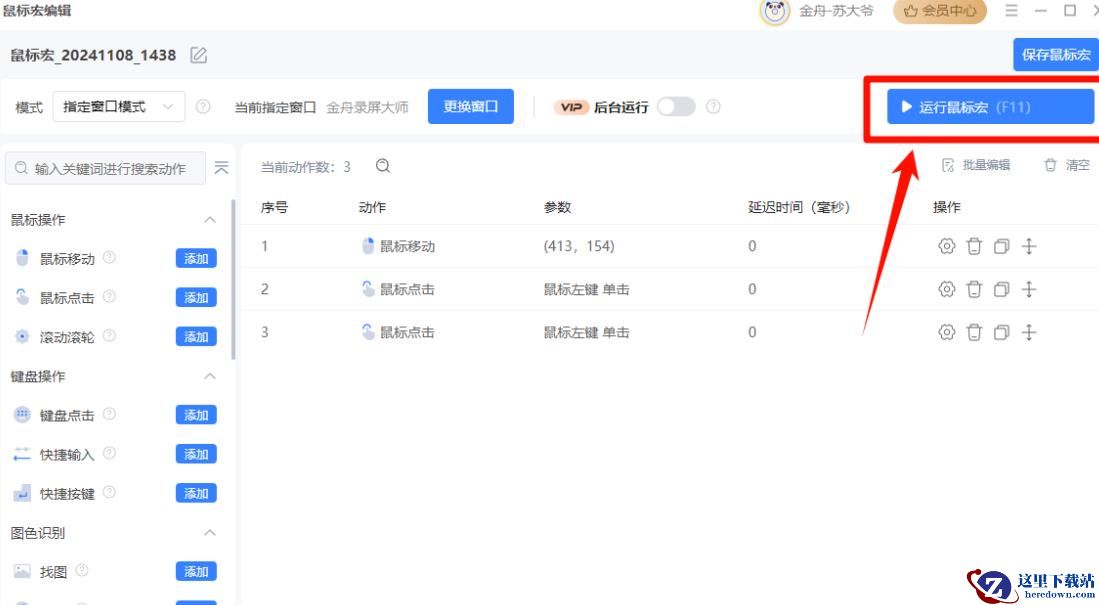Click the collapse-all icon beside search box
1099x605 pixels.
(221, 168)
